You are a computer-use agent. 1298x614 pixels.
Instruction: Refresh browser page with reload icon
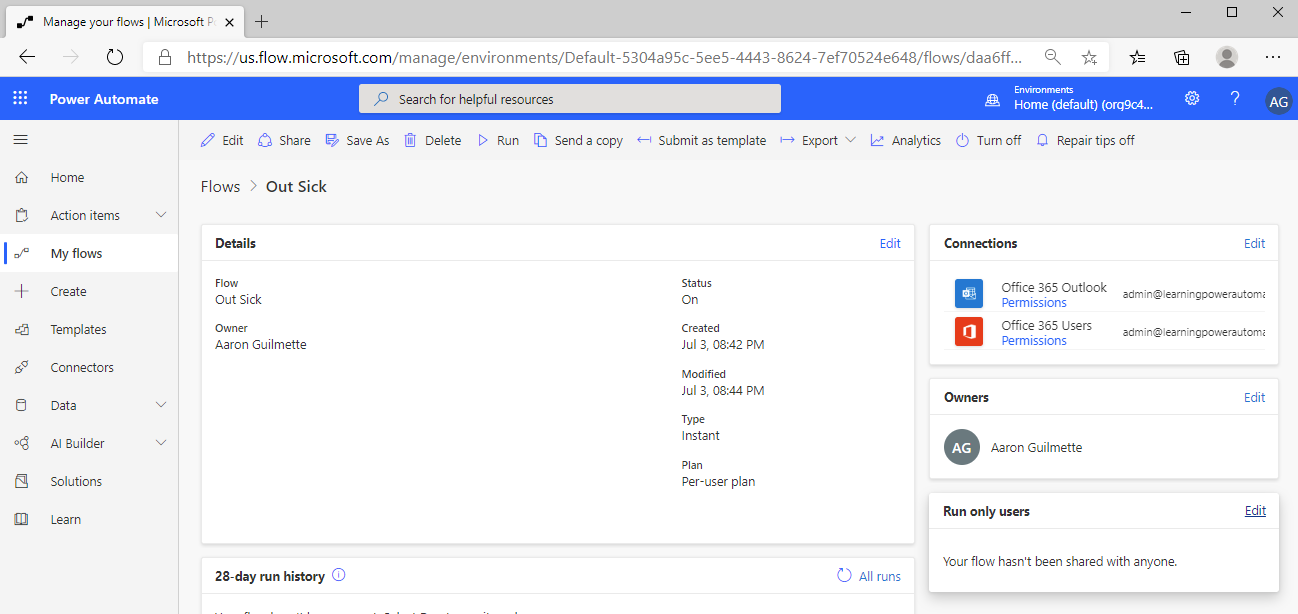(115, 57)
